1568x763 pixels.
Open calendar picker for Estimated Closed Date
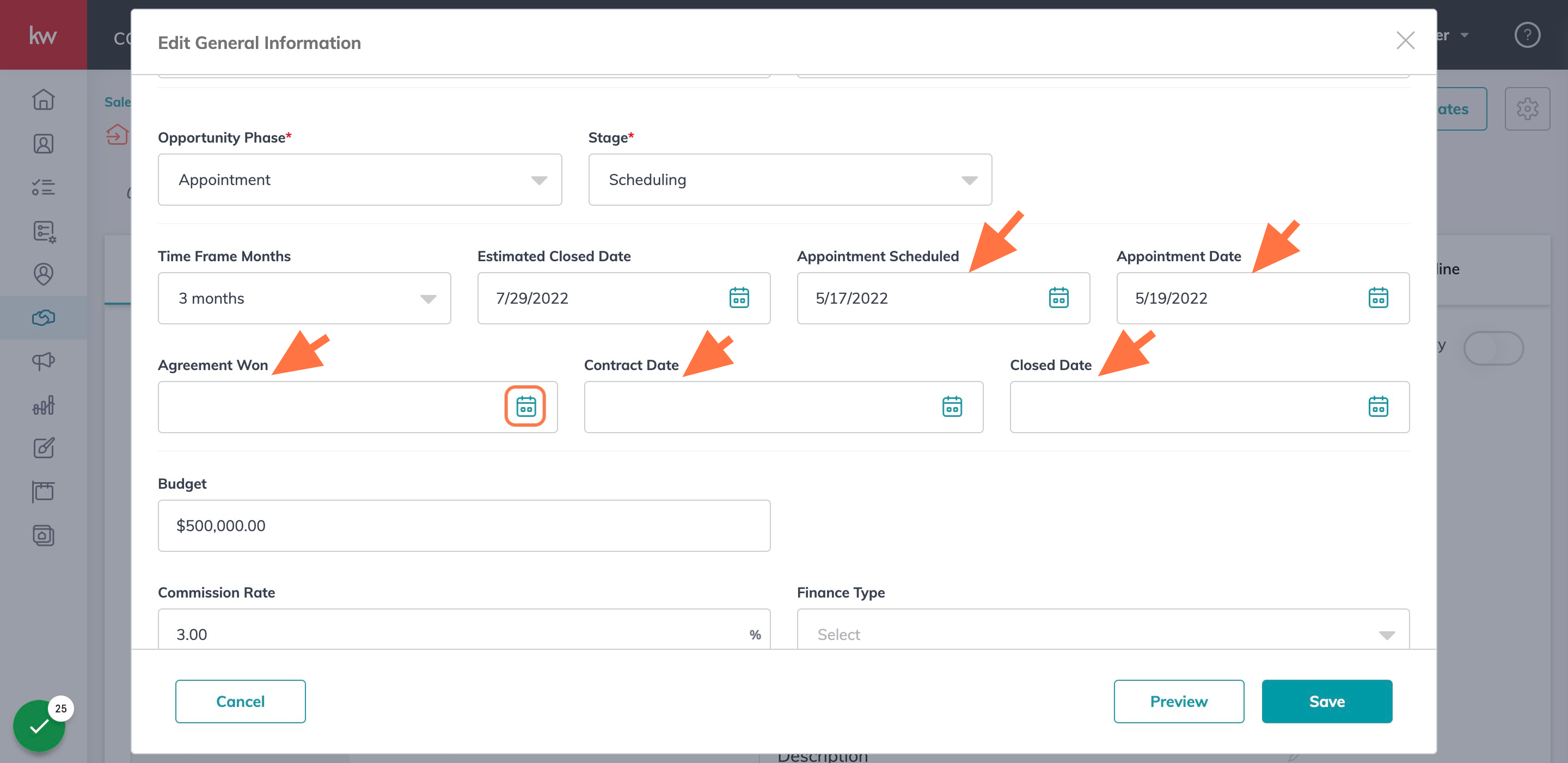739,298
